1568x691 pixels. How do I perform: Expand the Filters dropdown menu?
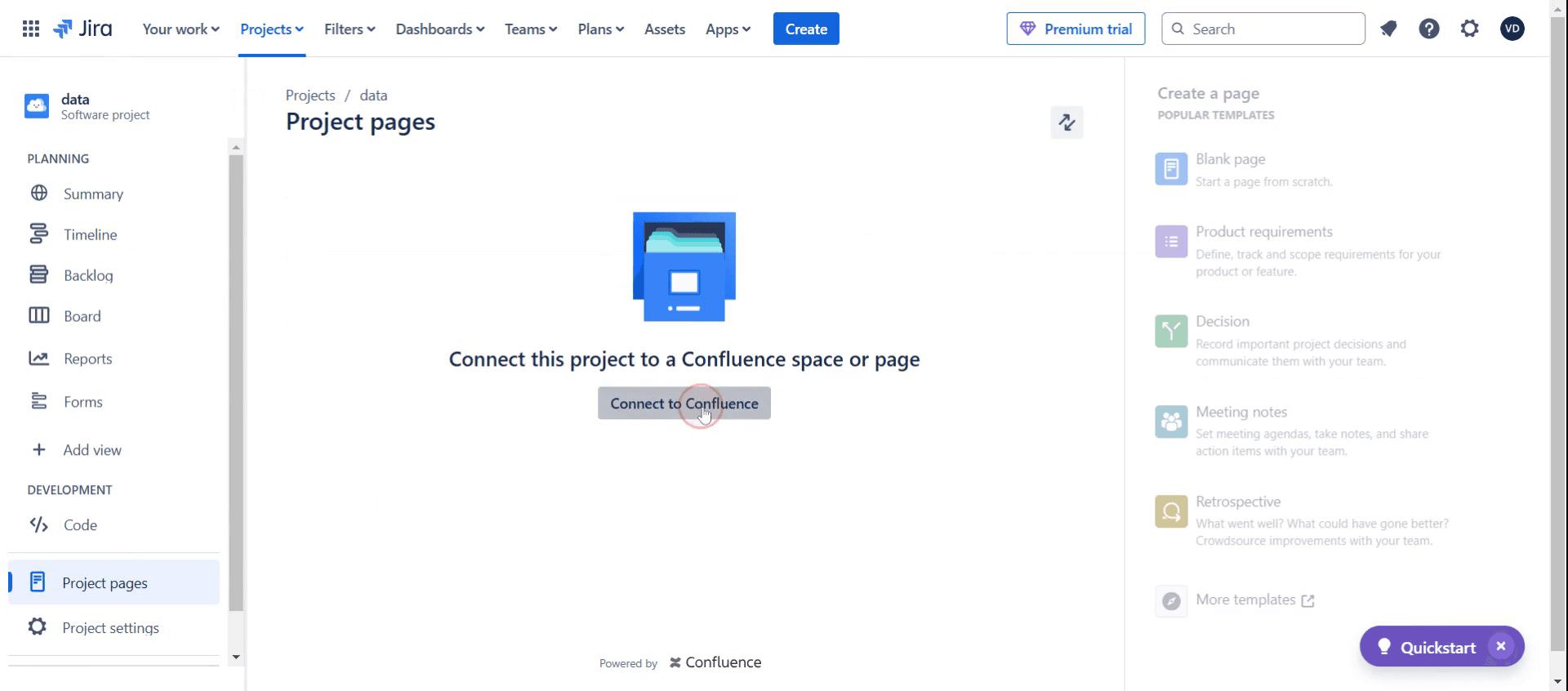350,29
